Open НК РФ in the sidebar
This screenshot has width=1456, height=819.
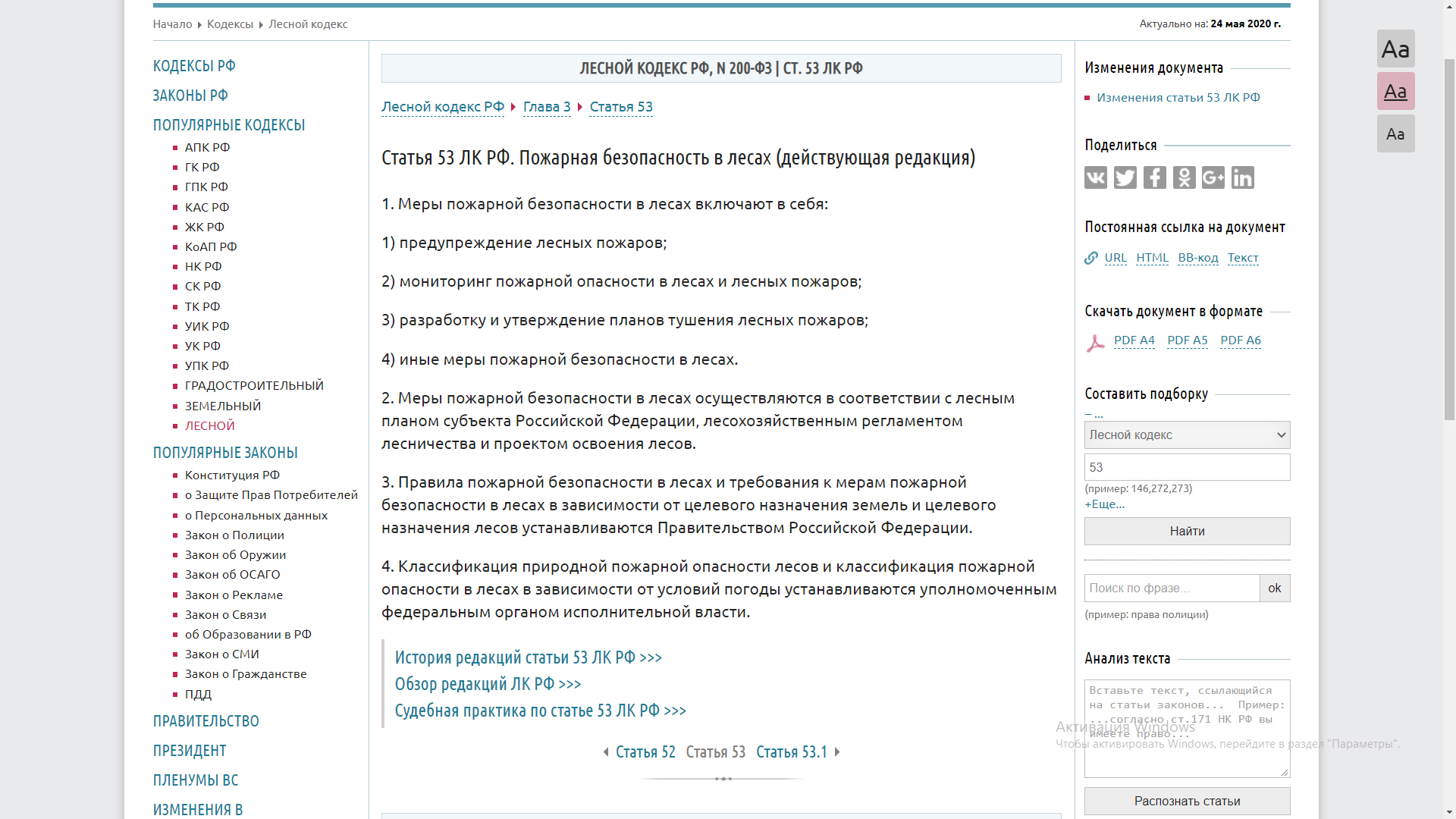tap(203, 266)
